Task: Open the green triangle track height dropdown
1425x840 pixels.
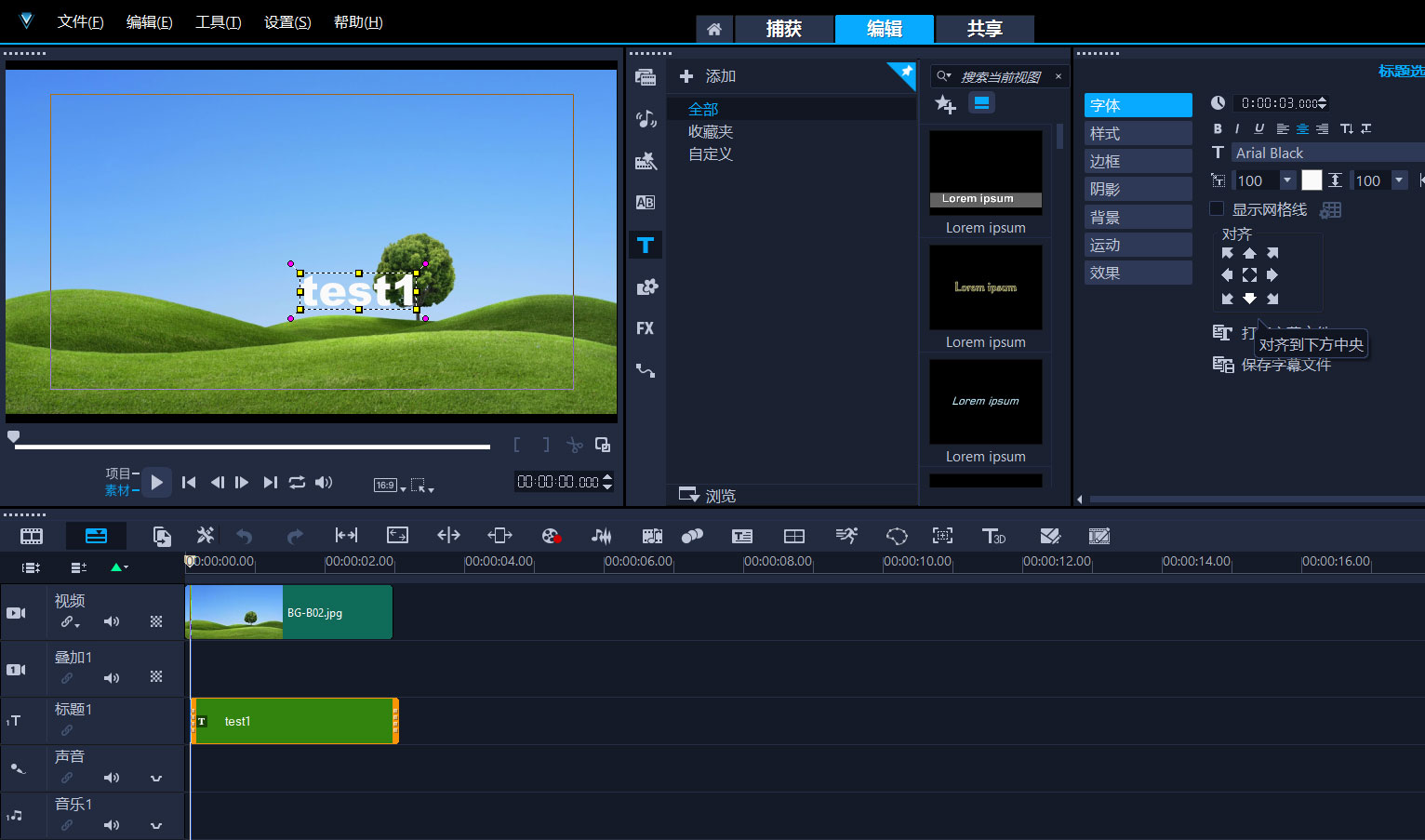Action: pos(119,567)
